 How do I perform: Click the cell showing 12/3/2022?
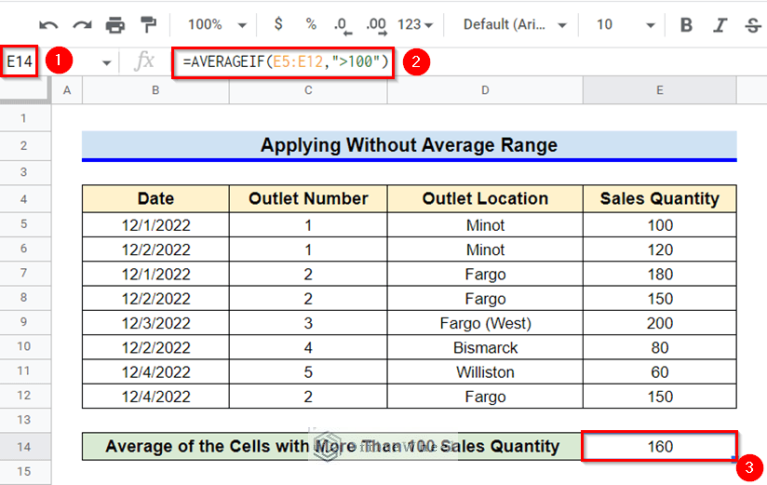pos(156,323)
